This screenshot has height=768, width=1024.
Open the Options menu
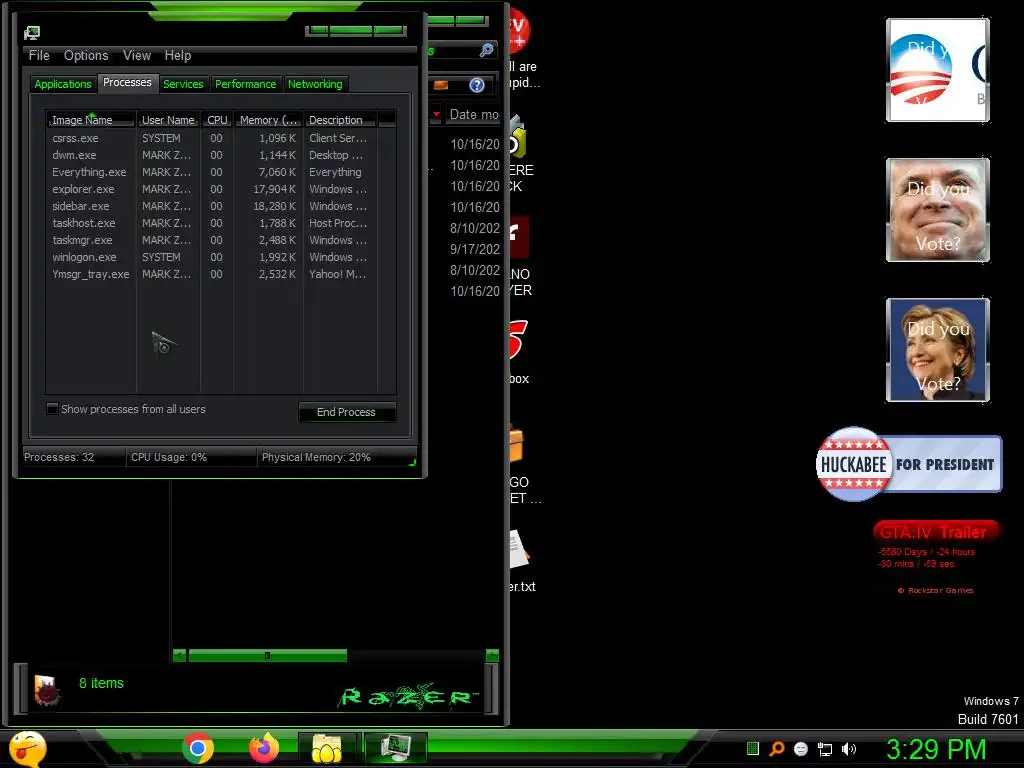[x=86, y=56]
